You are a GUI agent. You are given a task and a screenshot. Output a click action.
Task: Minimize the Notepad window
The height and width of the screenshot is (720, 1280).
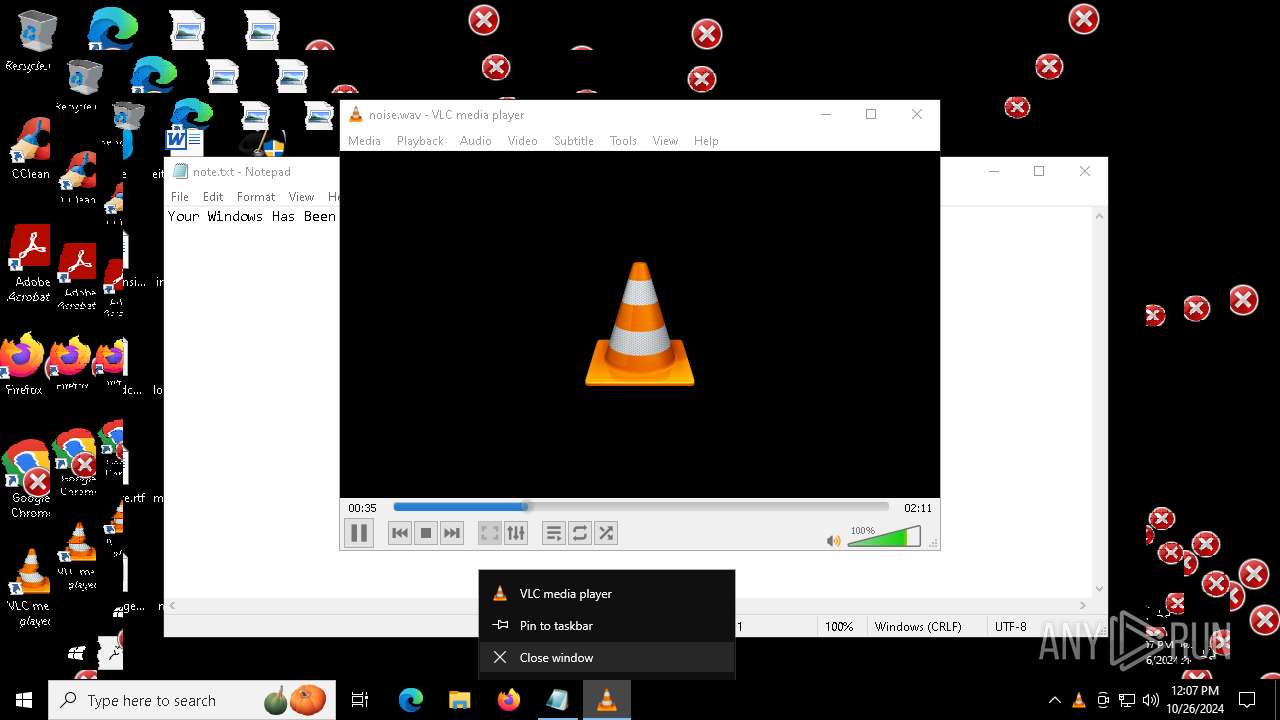point(994,171)
